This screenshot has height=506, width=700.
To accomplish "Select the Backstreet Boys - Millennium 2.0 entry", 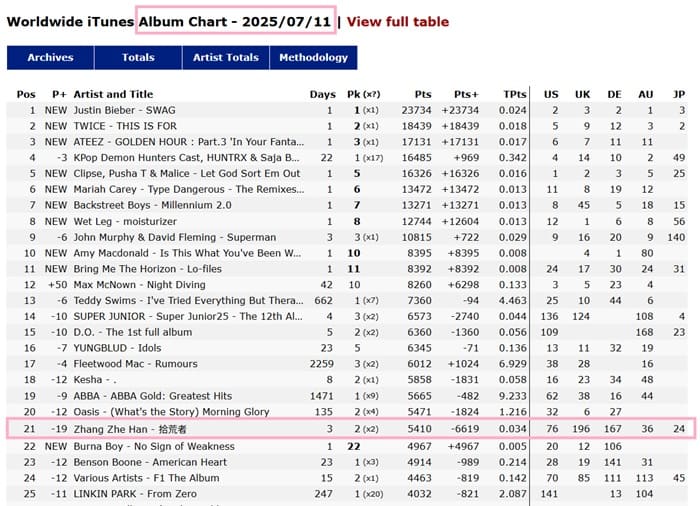I will [152, 205].
